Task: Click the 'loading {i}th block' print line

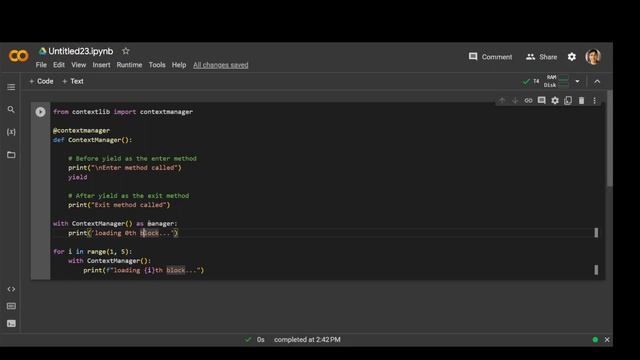Action: [144, 270]
